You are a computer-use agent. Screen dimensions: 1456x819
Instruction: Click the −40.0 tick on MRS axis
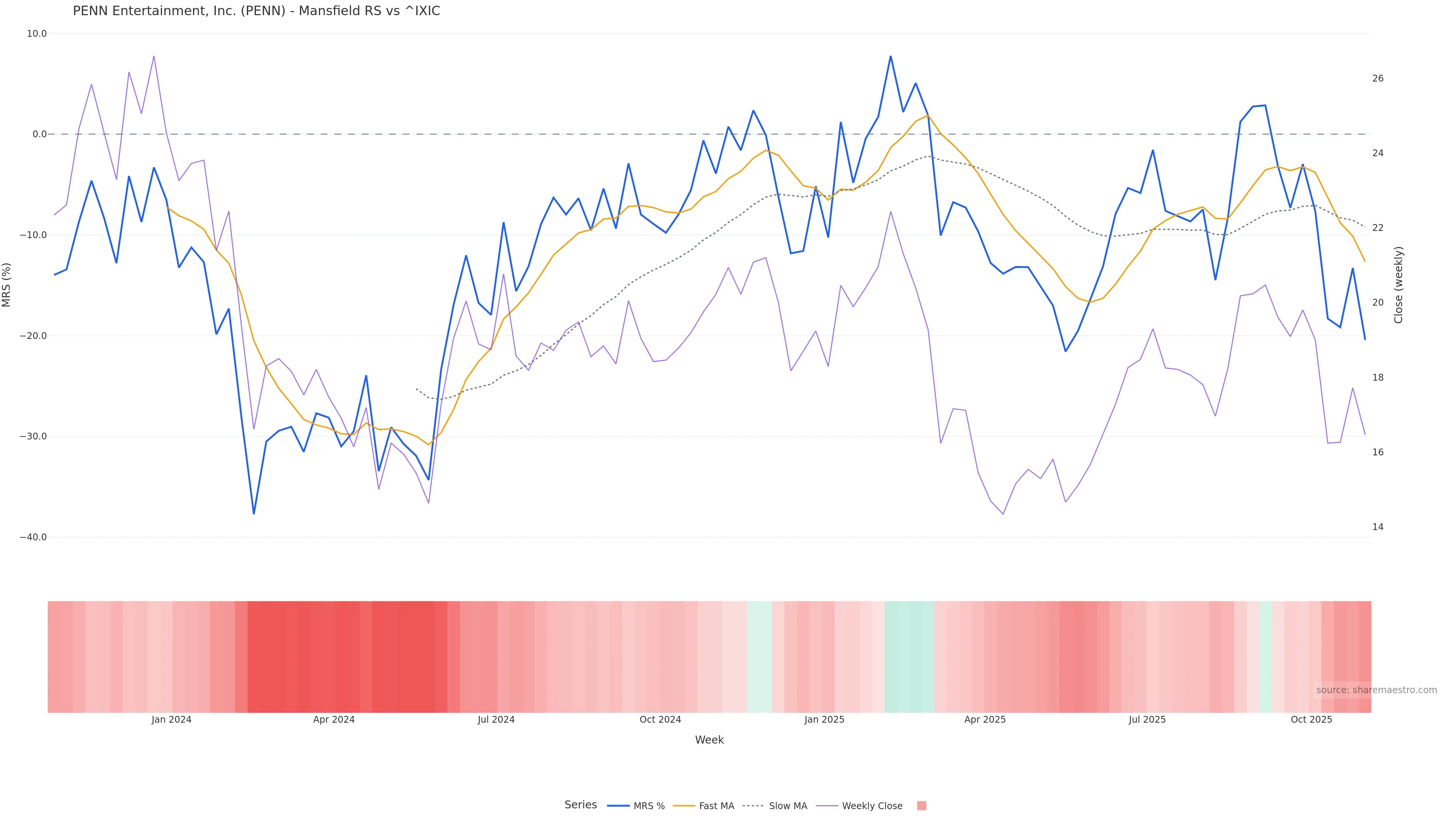click(x=33, y=537)
